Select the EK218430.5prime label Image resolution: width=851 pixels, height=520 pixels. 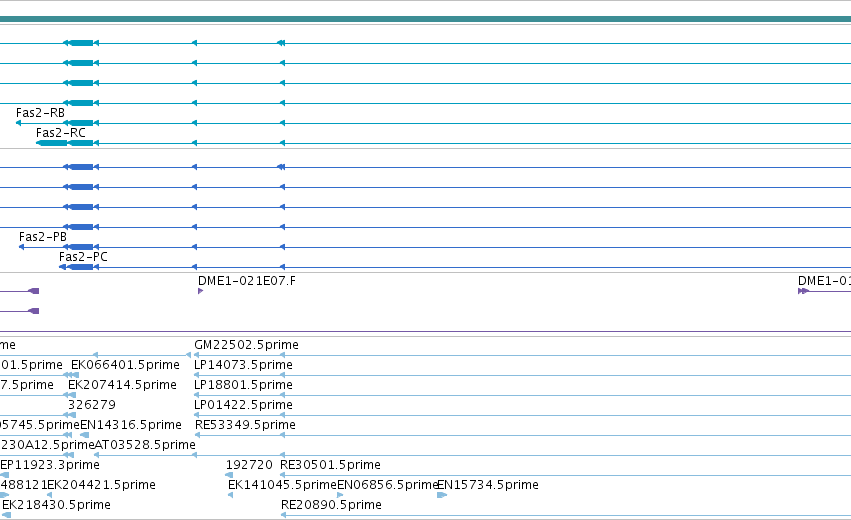[x=56, y=505]
